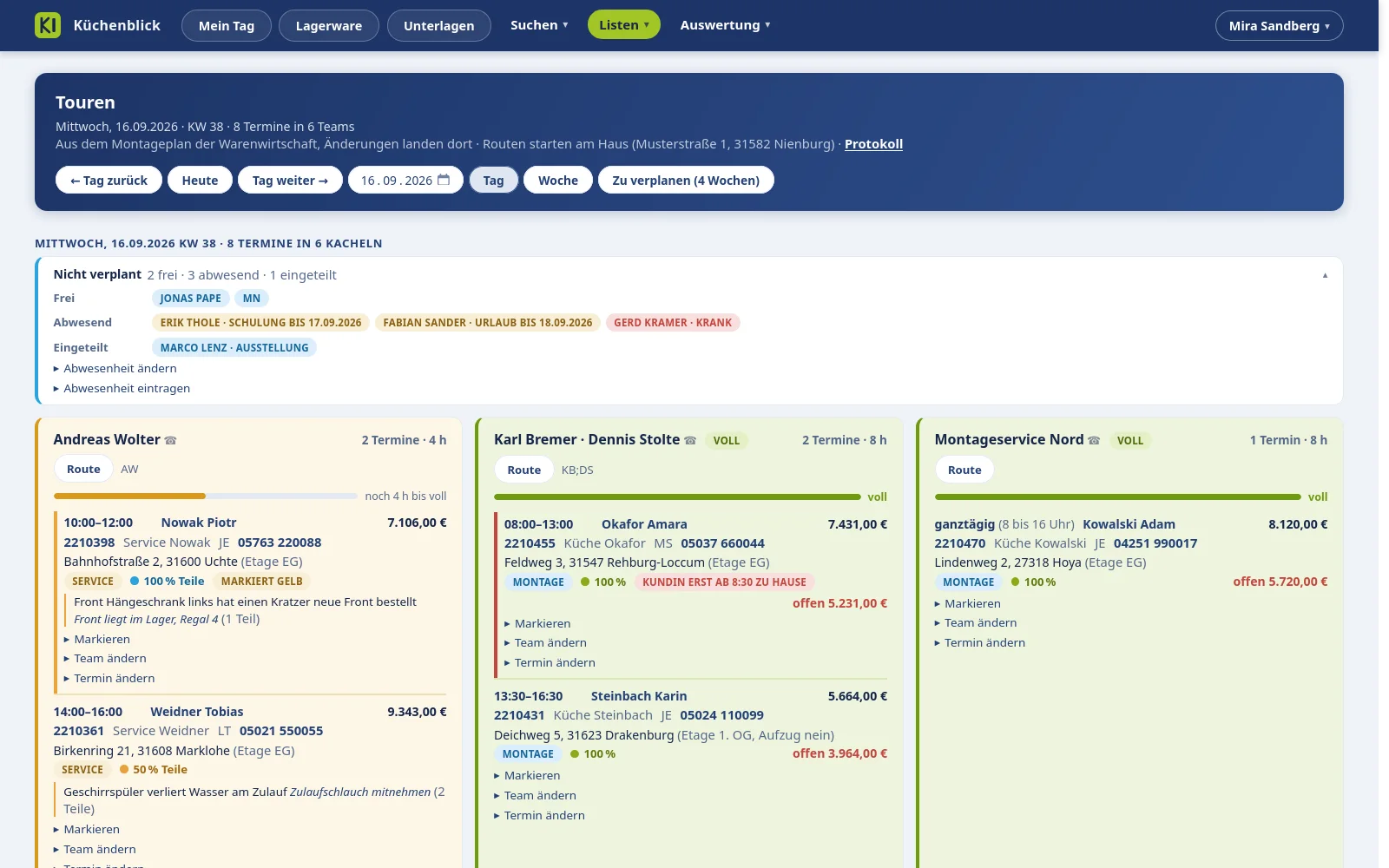The height and width of the screenshot is (868, 1389).
Task: Click Montageservice Nord capacity progress bar
Action: click(1118, 496)
